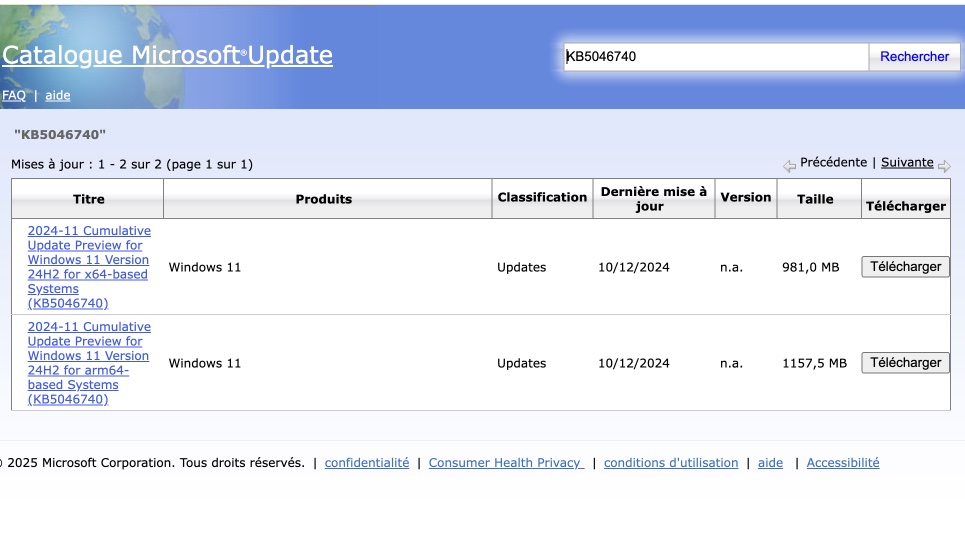Screen dimensions: 965x547
Task: Sort results by Titre column header
Action: pos(89,199)
